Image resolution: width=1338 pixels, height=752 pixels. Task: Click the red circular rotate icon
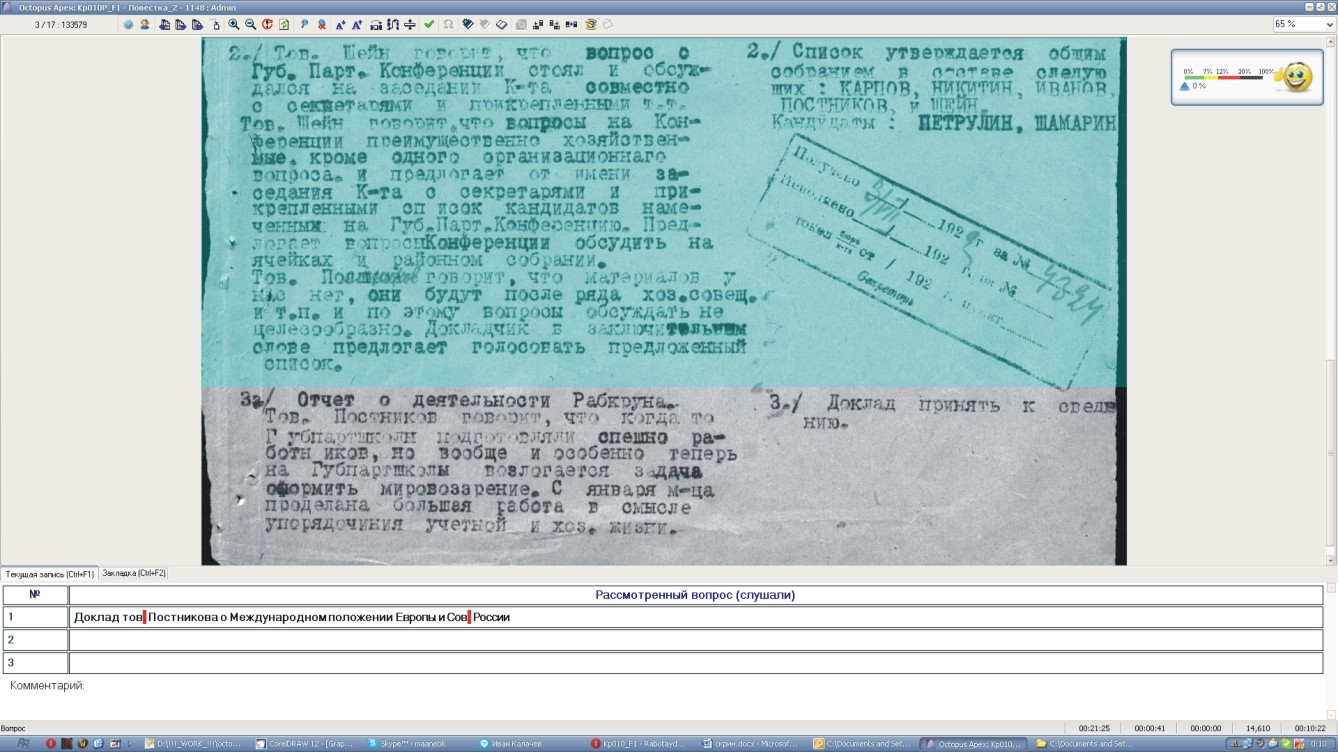coord(267,24)
